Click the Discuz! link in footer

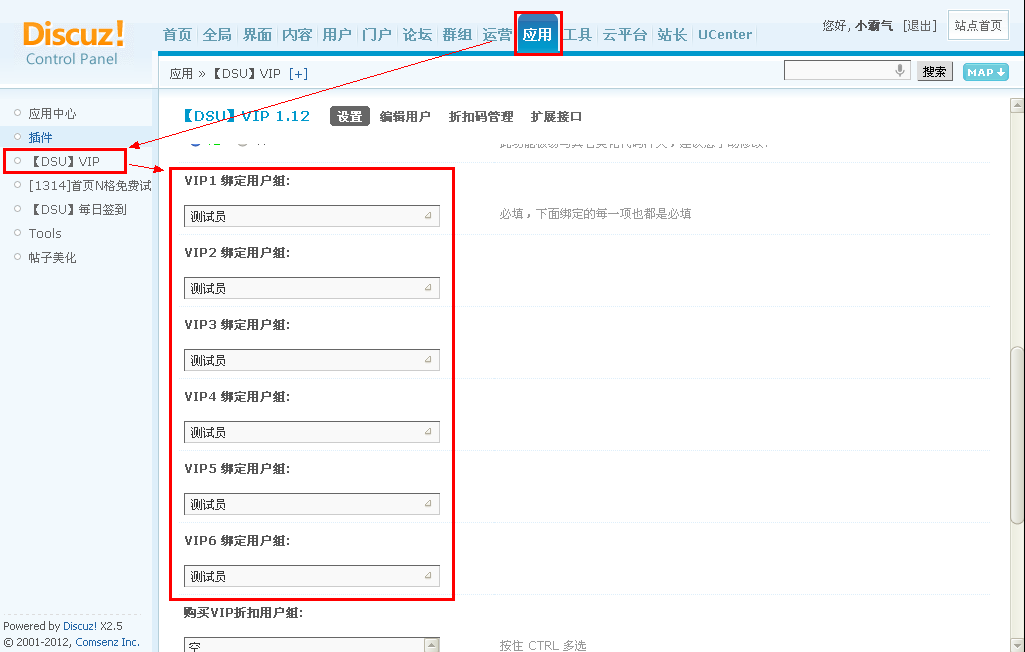pos(80,626)
